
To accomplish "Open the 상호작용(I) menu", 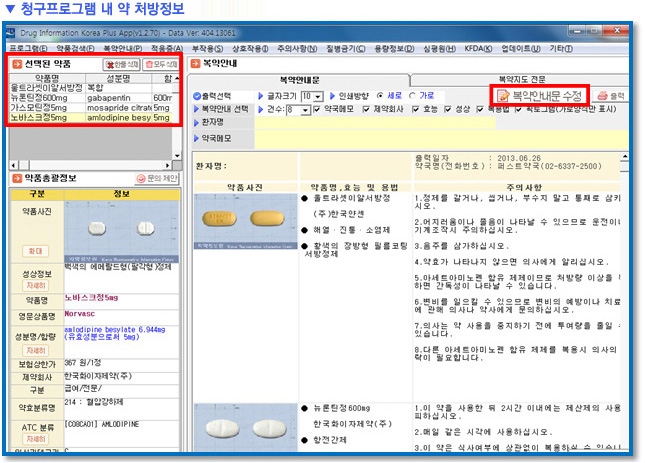I will click(x=250, y=49).
